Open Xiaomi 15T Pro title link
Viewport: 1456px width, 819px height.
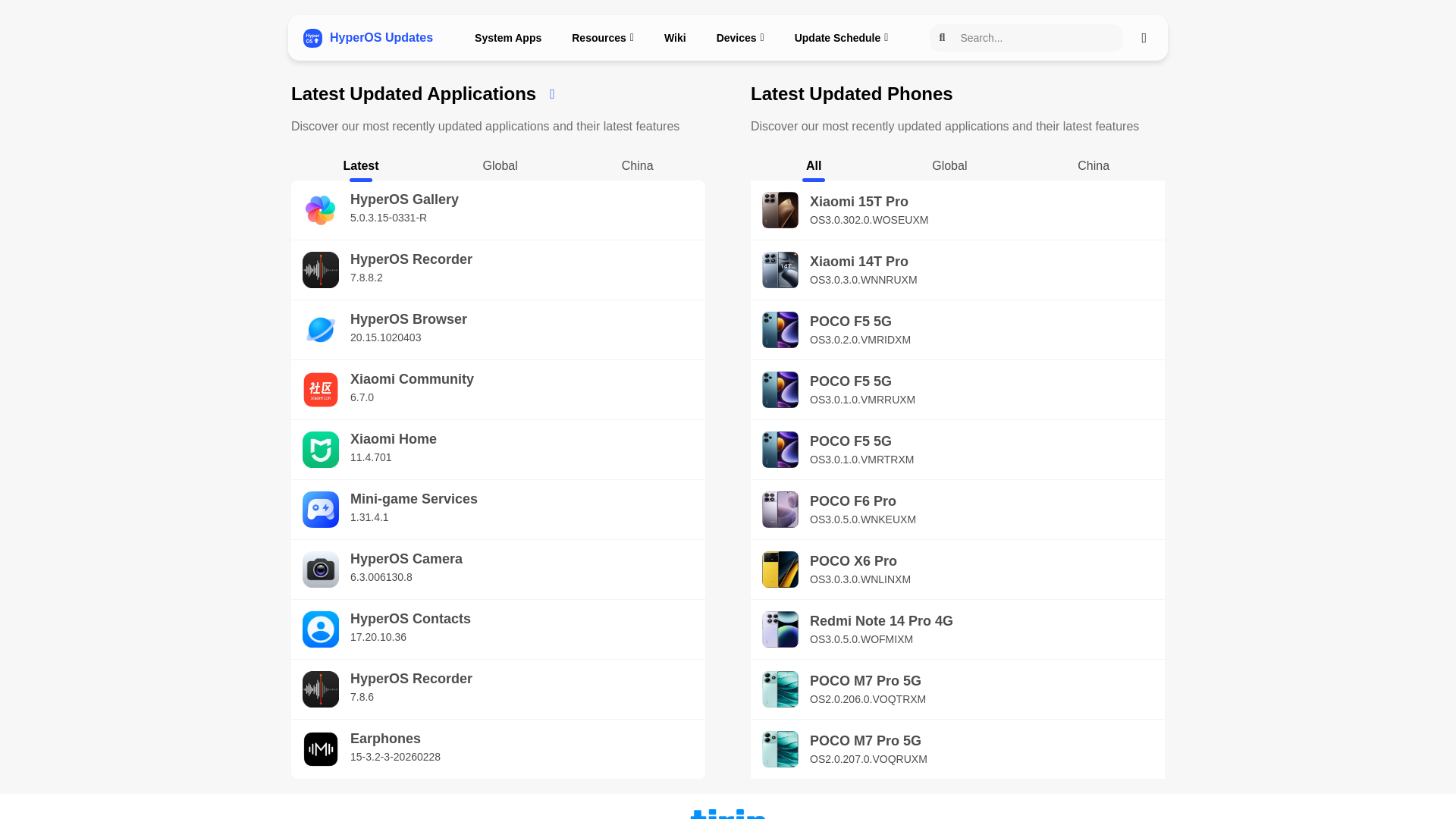(859, 202)
